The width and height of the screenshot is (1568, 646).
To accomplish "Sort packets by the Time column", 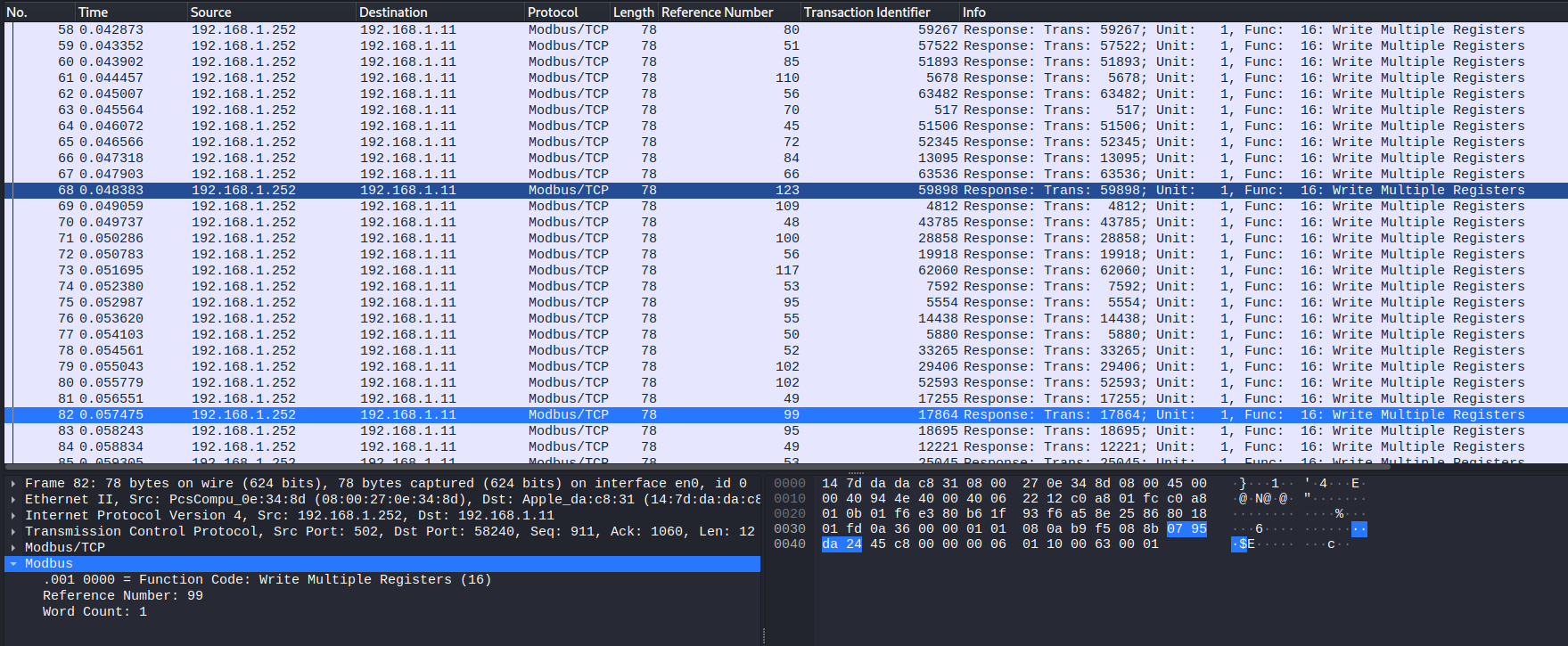I will click(130, 12).
